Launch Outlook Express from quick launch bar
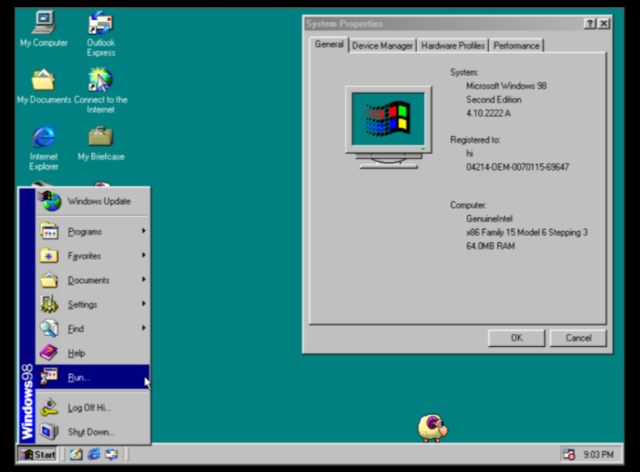640x472 pixels. click(x=111, y=454)
